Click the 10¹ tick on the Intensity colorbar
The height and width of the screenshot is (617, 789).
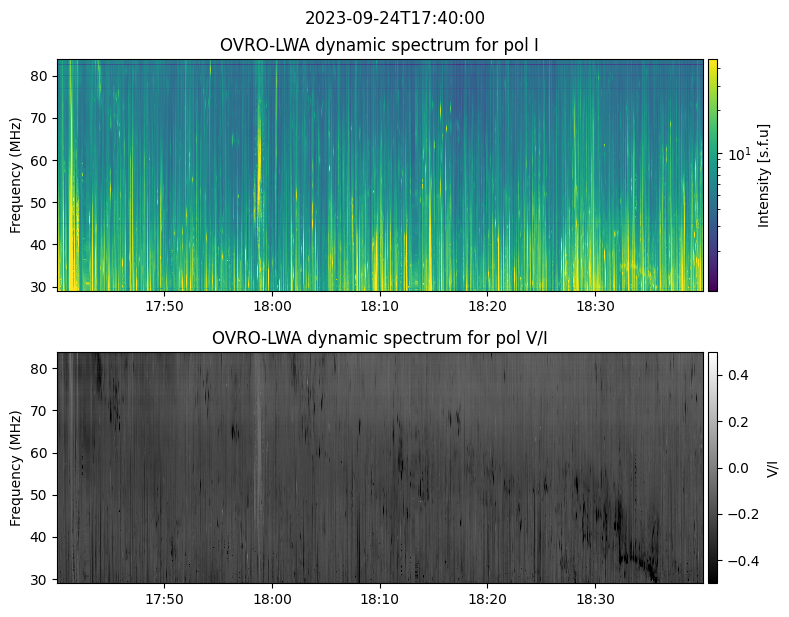(738, 154)
